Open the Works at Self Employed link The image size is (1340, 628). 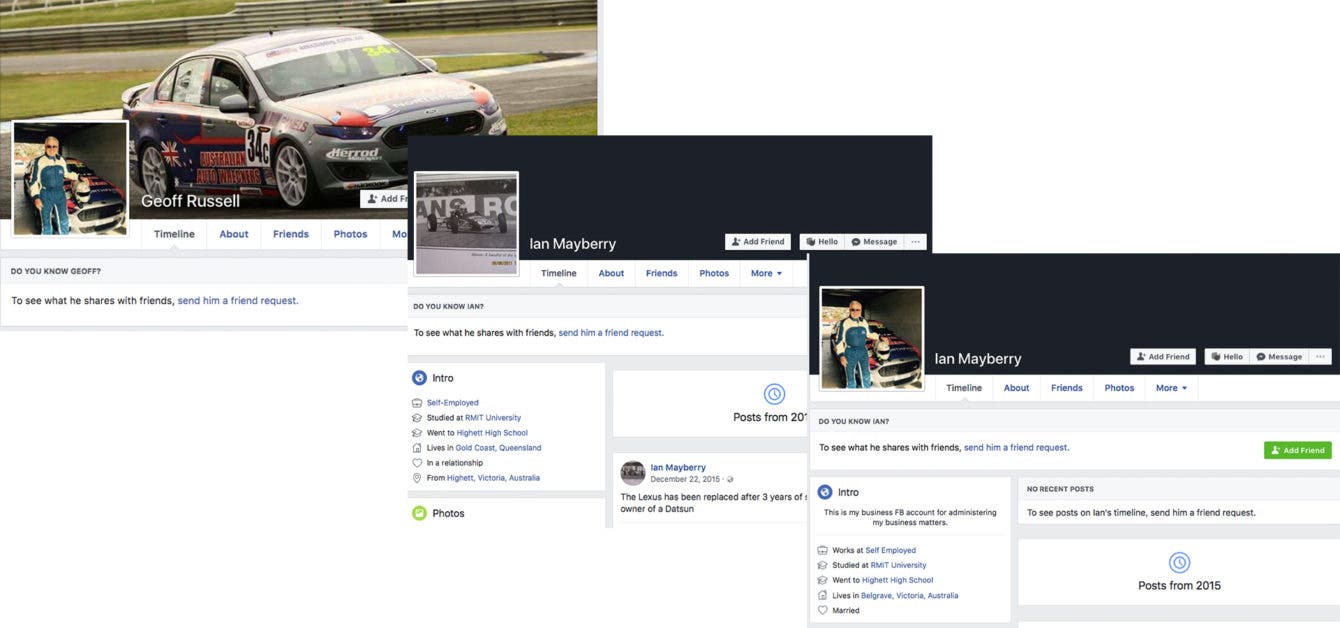point(890,550)
